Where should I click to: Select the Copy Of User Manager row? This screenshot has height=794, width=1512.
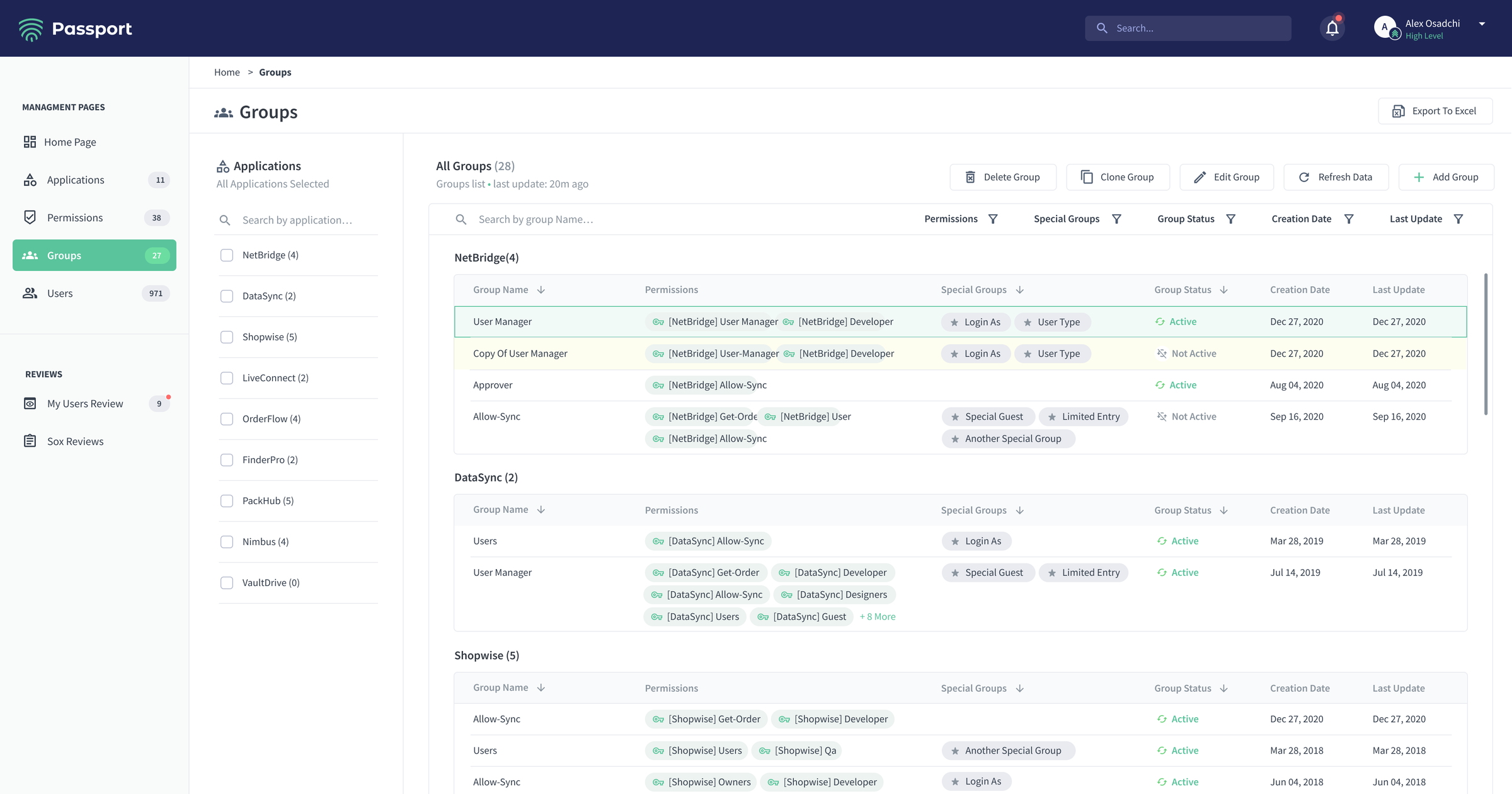click(x=961, y=354)
